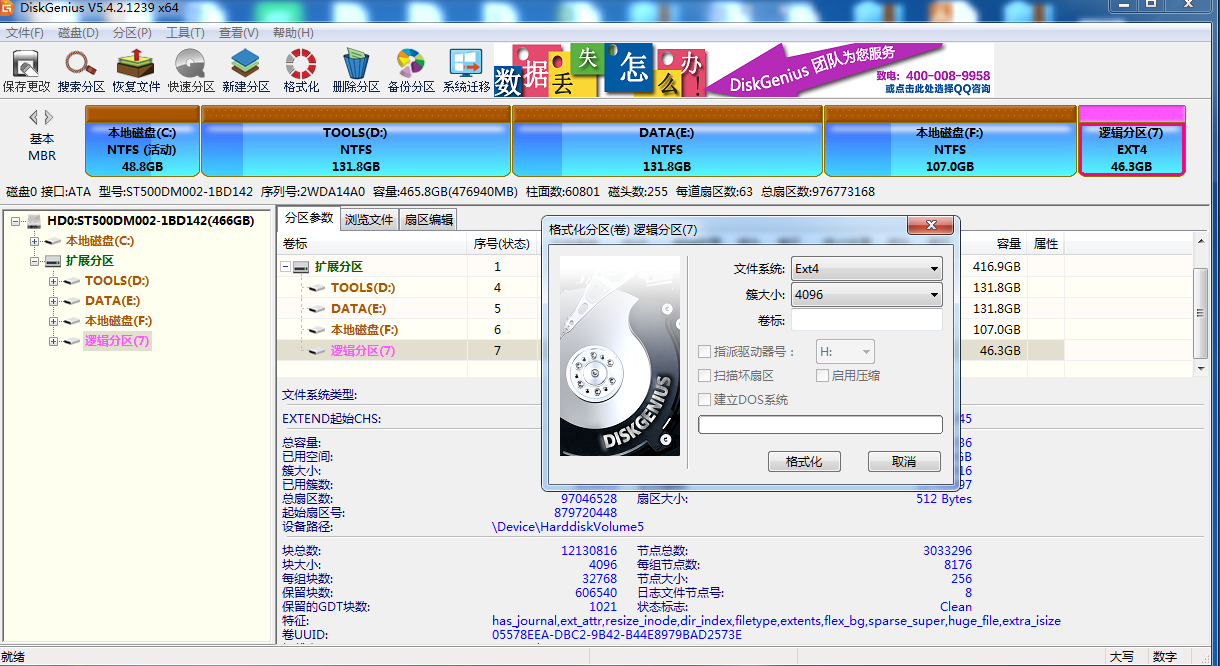Click drive icon beside DATA(E:) in disk tree

72,301
